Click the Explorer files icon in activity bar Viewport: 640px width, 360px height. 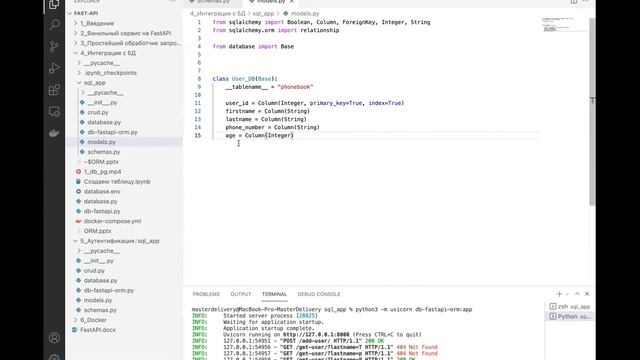tap(54, 4)
